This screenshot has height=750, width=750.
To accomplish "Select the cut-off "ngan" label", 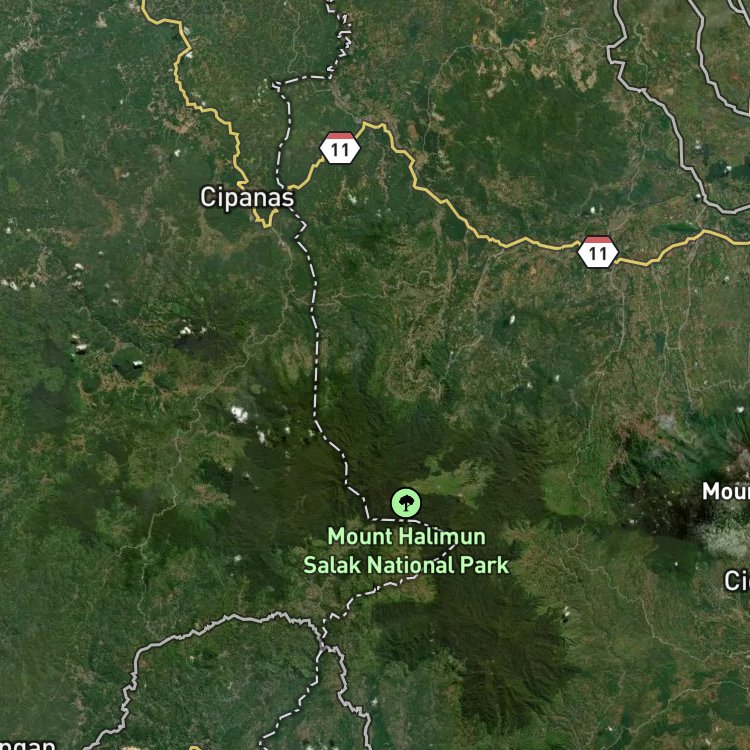I will [28, 744].
